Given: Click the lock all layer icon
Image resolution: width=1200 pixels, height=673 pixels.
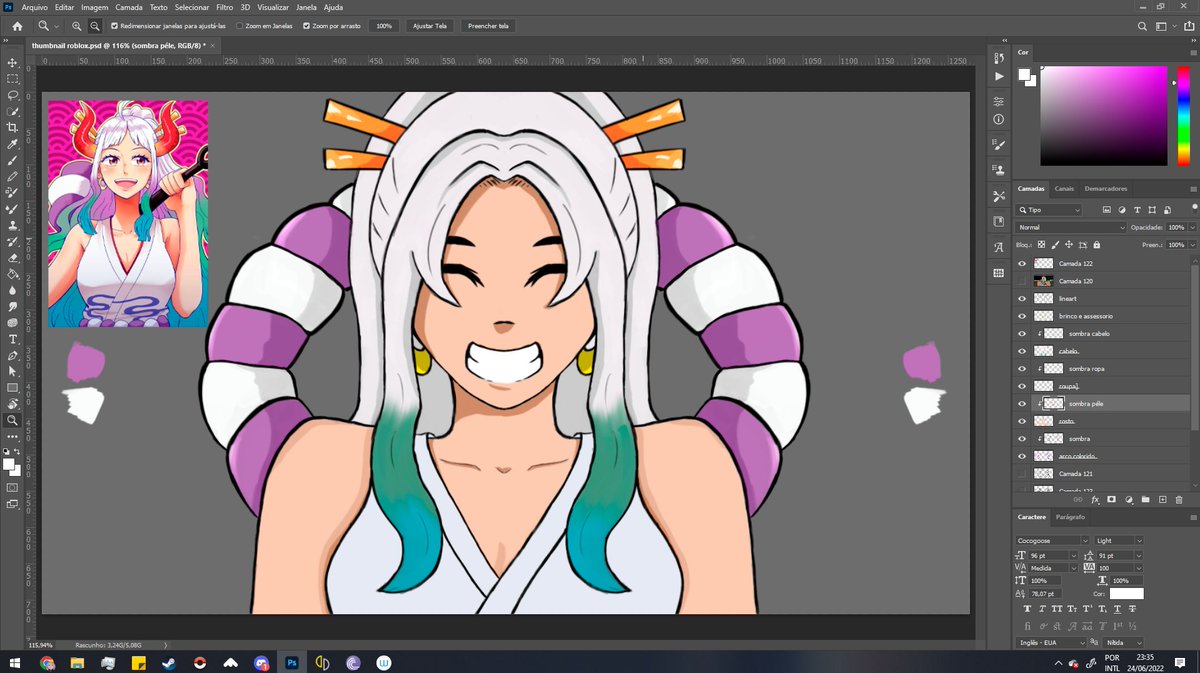Looking at the screenshot, I should 1097,244.
